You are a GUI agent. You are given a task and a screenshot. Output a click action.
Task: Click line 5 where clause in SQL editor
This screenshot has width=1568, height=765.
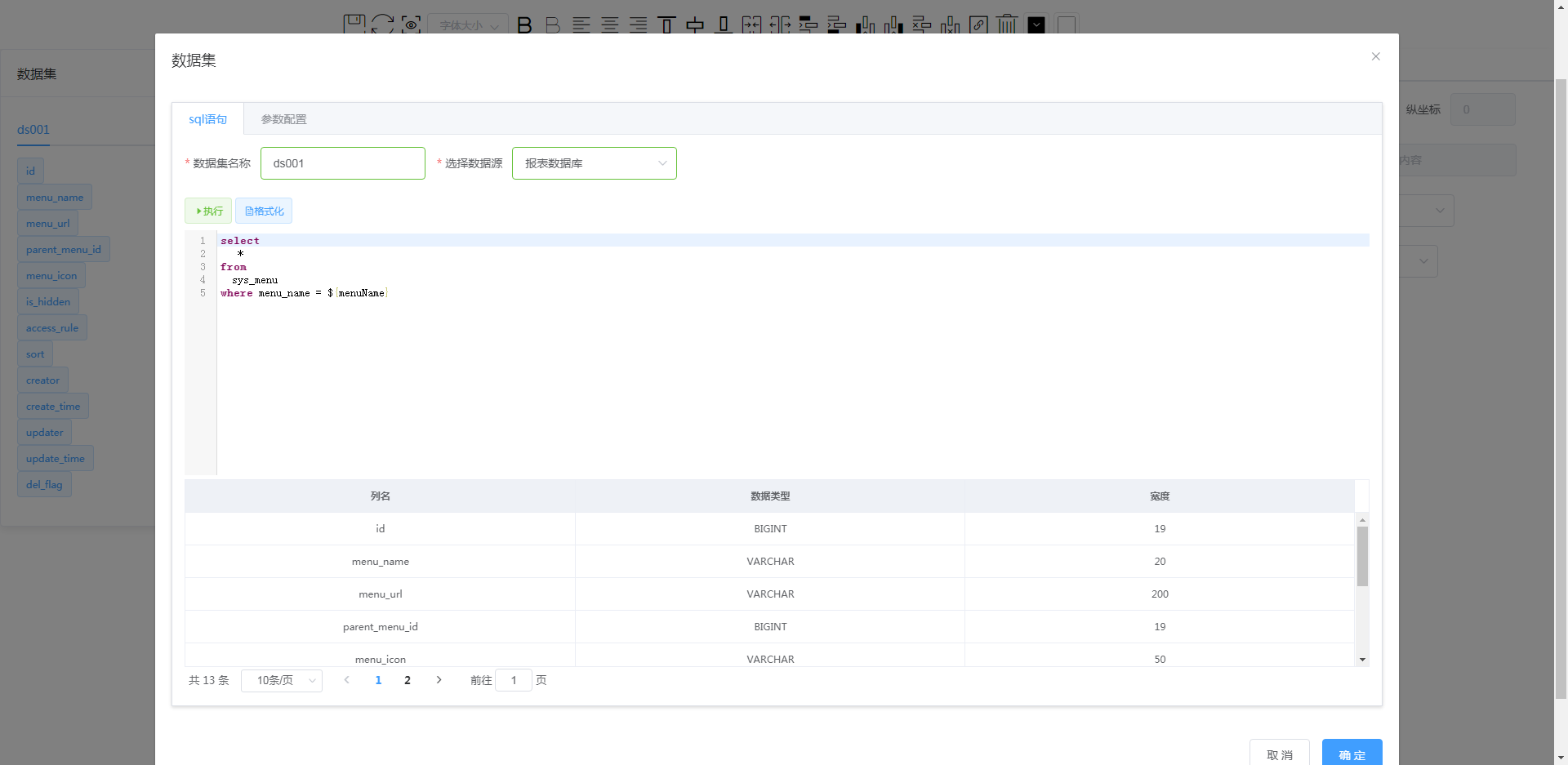(x=304, y=293)
